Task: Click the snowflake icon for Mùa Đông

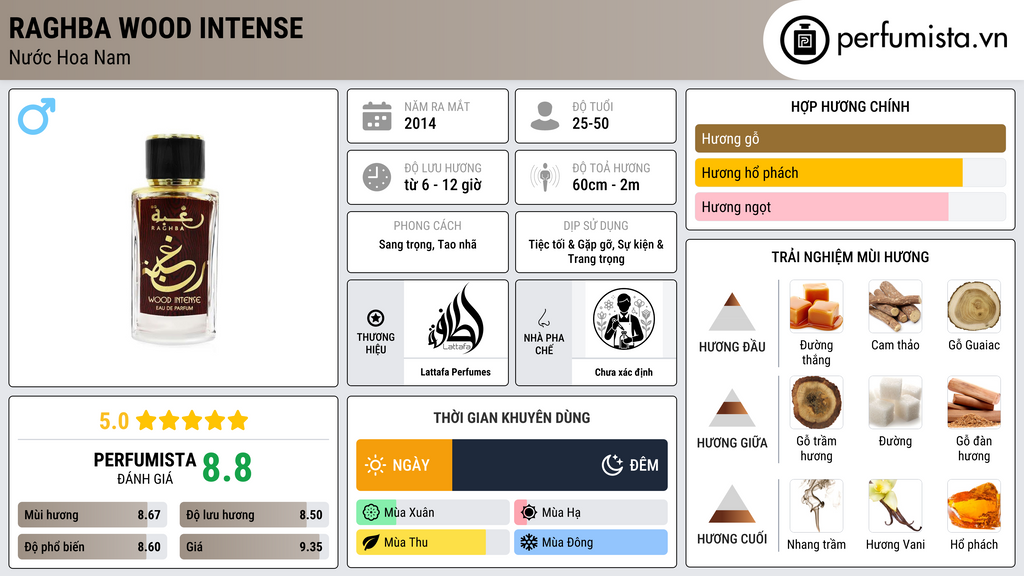Action: 529,543
